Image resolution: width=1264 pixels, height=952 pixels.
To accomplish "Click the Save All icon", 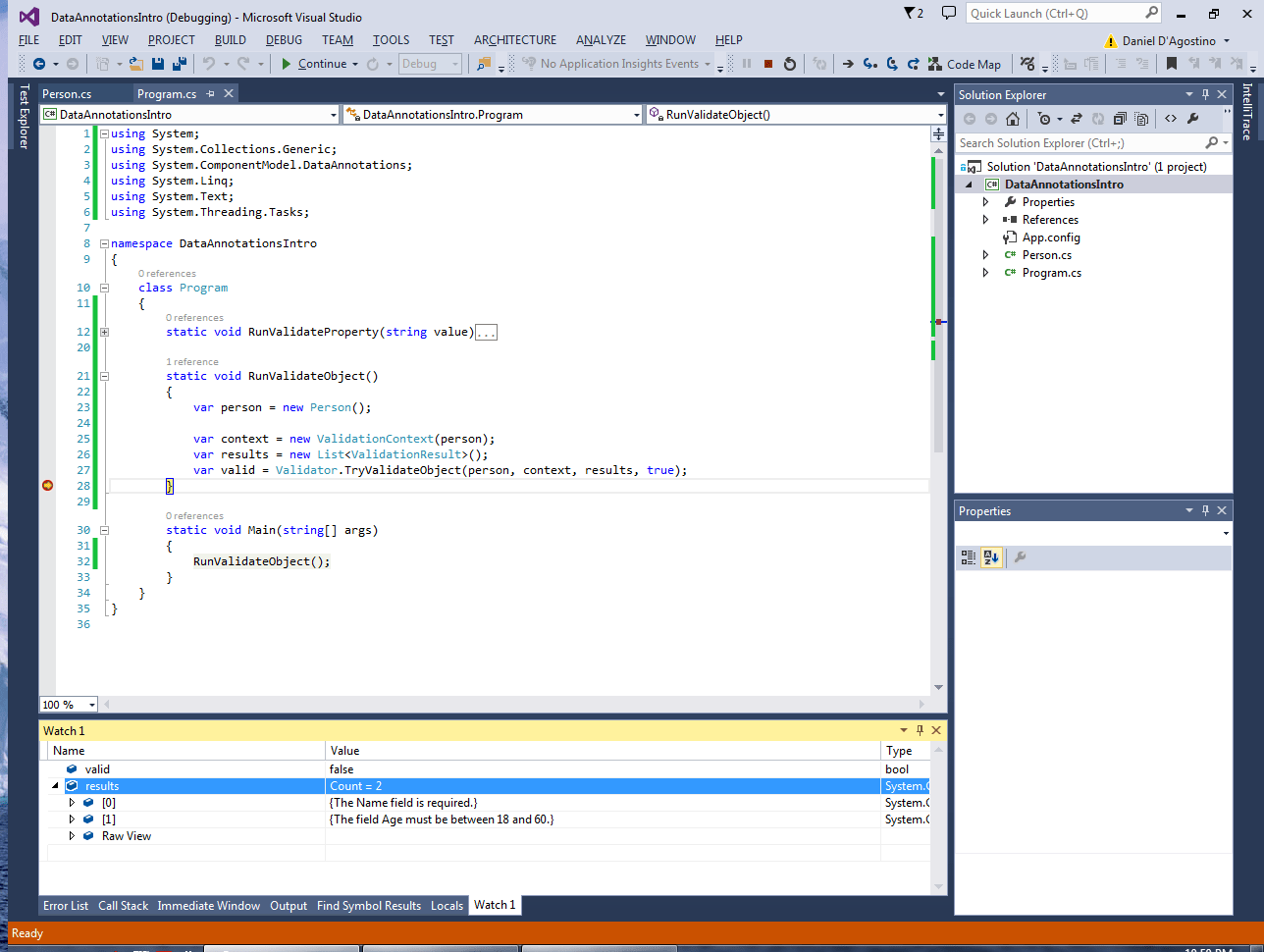I will point(179,64).
